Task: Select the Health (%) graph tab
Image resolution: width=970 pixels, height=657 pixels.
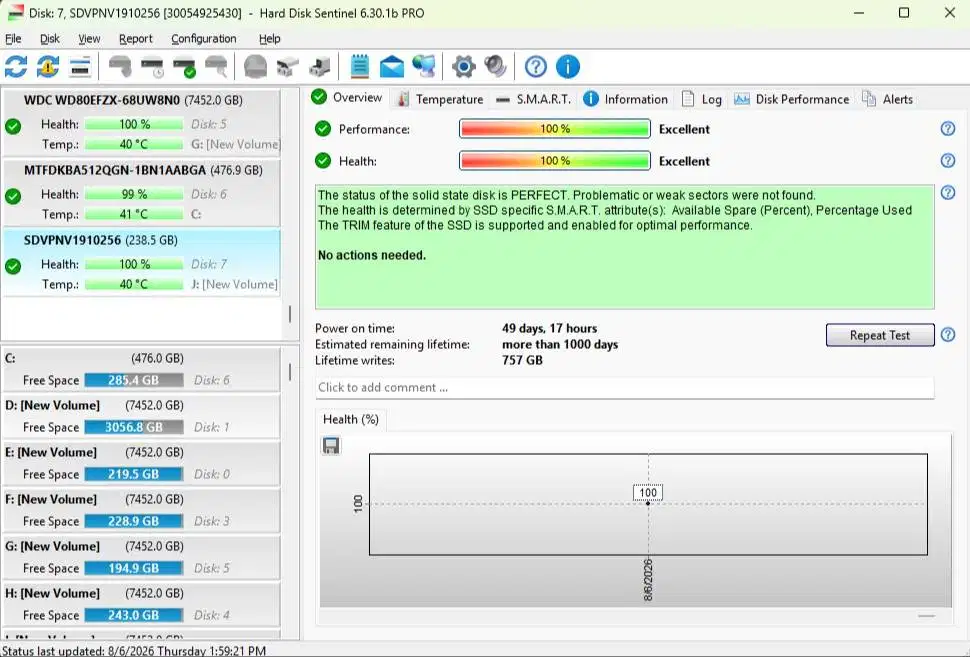Action: click(351, 419)
